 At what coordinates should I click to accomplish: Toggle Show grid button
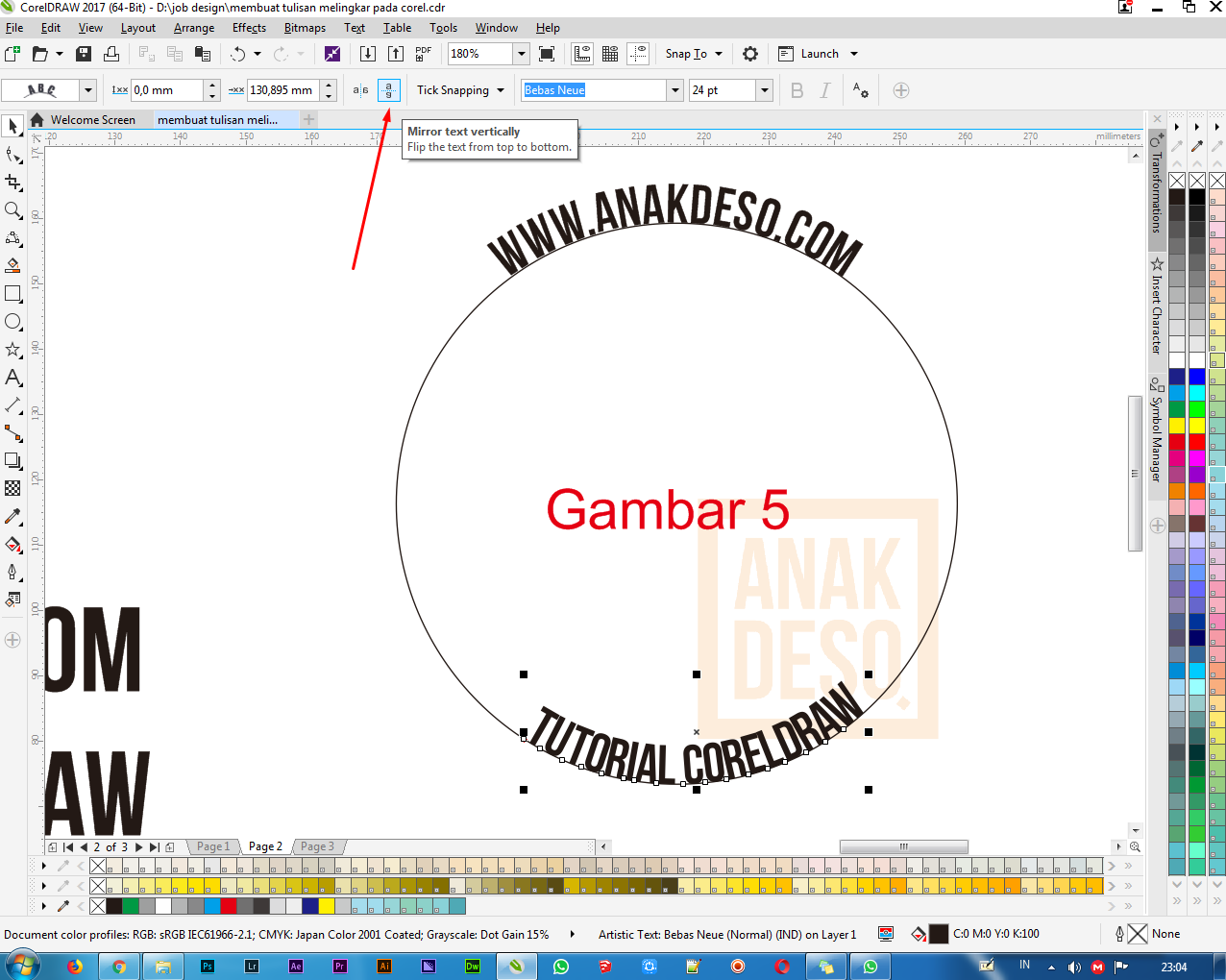610,54
